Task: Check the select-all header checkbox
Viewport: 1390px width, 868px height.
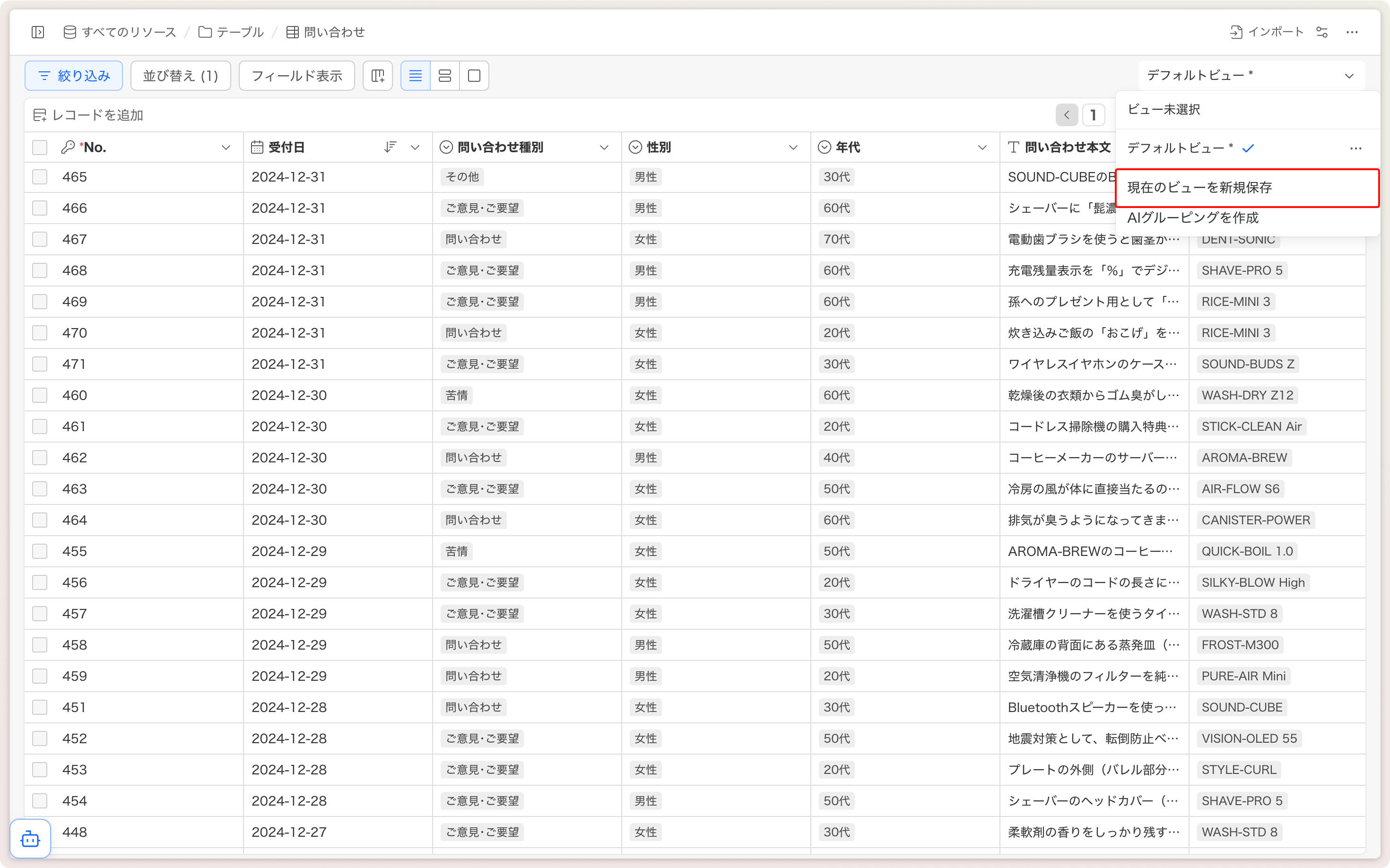Action: pyautogui.click(x=40, y=148)
